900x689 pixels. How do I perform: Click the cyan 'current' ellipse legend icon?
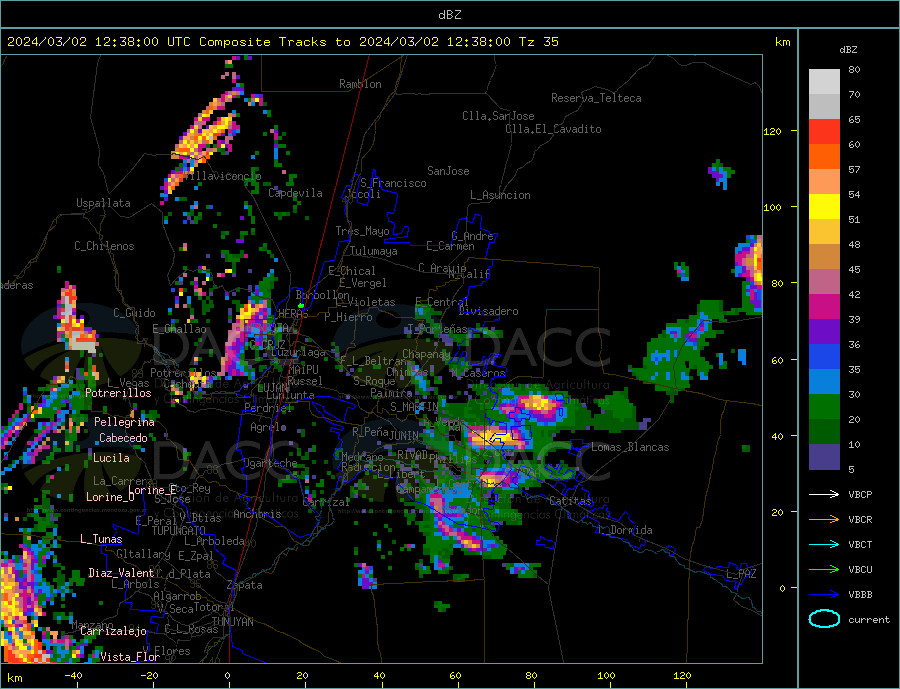point(824,619)
